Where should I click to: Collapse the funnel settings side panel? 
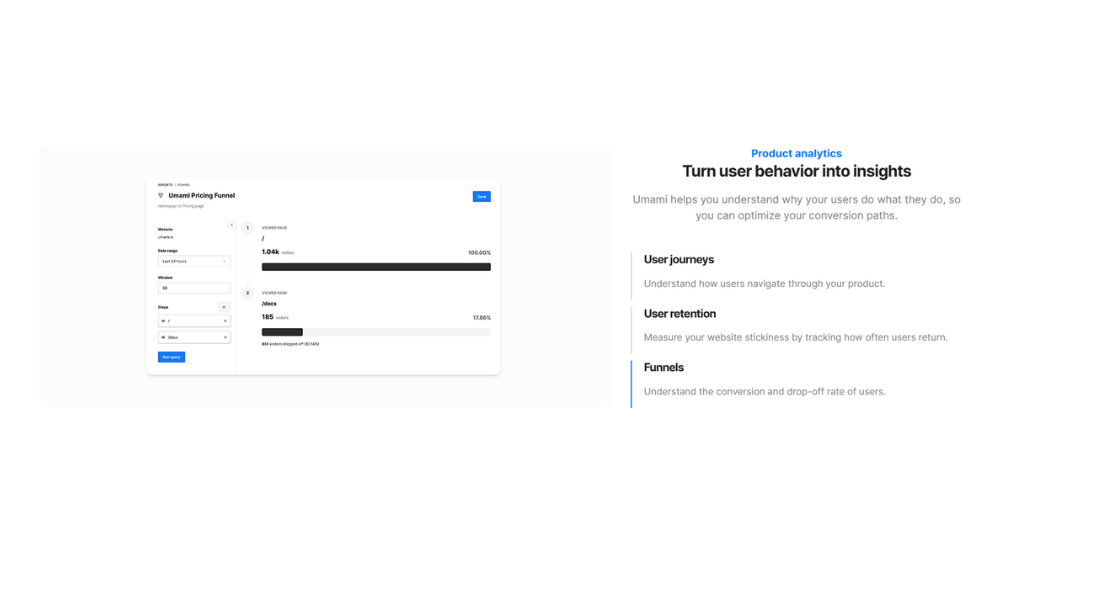231,225
